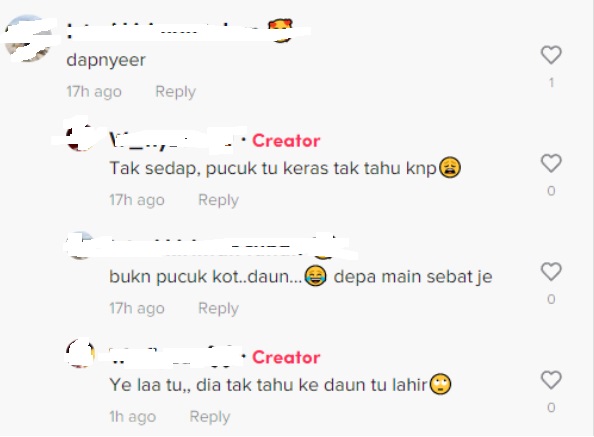The height and width of the screenshot is (437, 594).
Task: Open profile picture of the 'dapnyeer' commenter
Action: [28, 38]
